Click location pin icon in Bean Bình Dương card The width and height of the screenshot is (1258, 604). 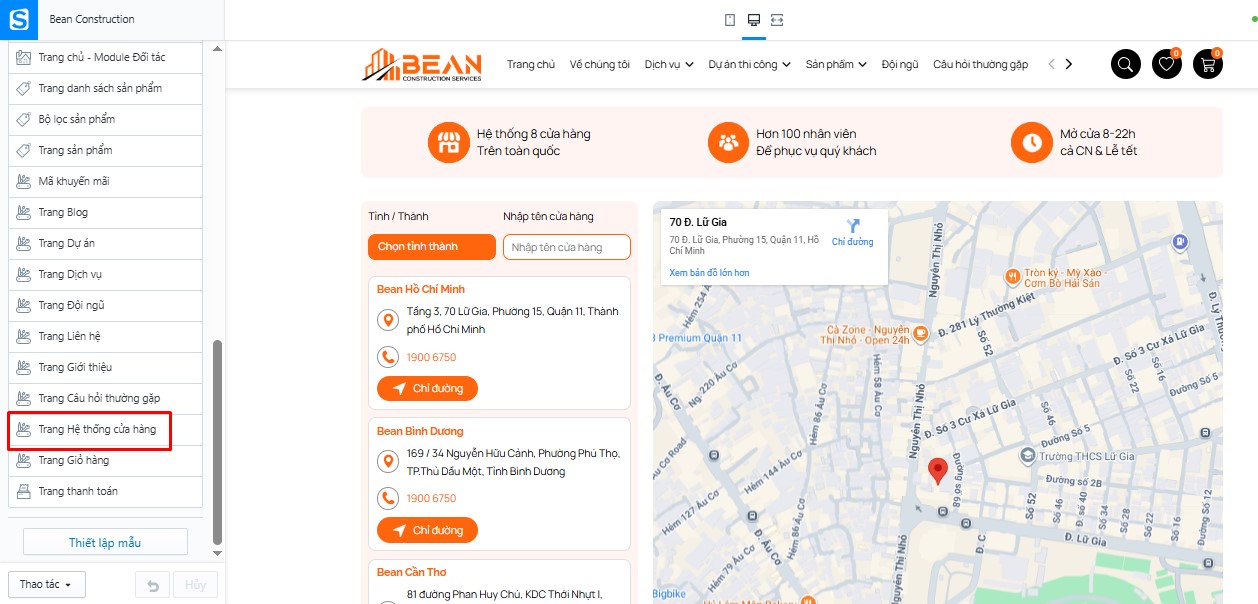click(x=387, y=462)
